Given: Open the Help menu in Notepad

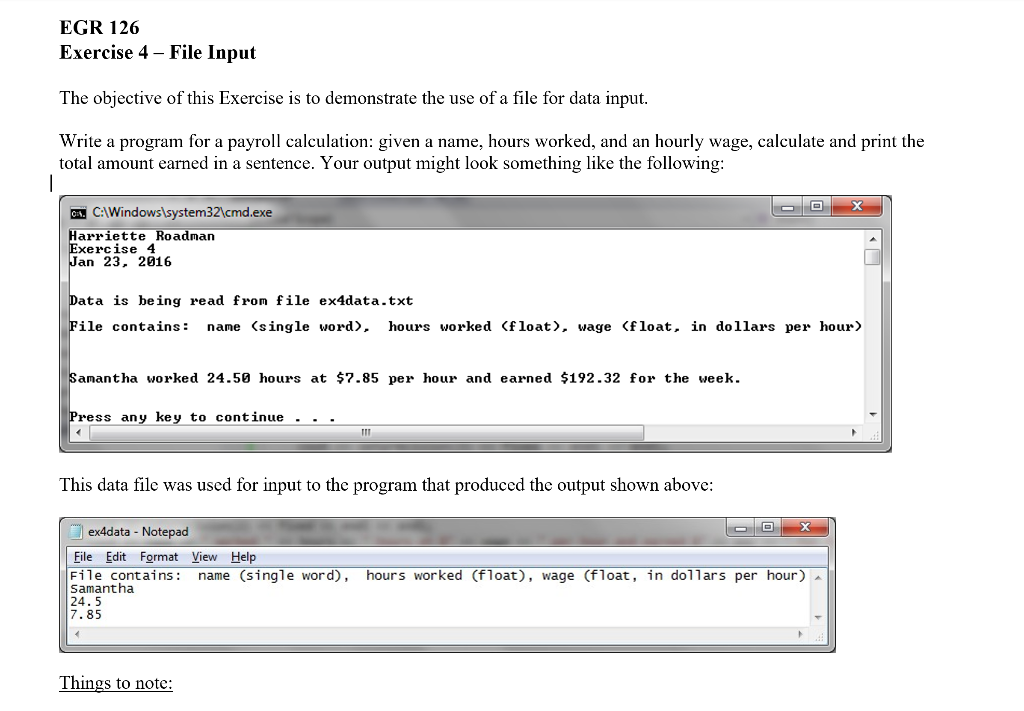Looking at the screenshot, I should click(242, 557).
